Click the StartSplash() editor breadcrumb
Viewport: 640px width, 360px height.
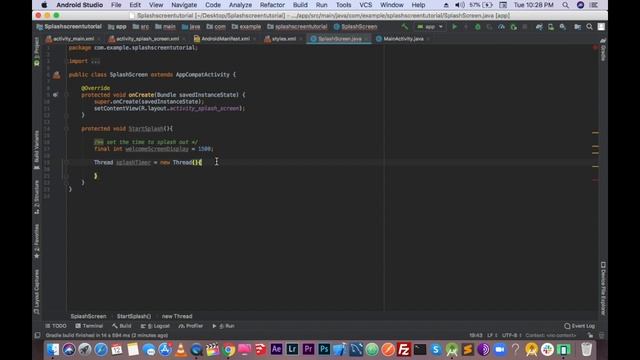pyautogui.click(x=134, y=316)
